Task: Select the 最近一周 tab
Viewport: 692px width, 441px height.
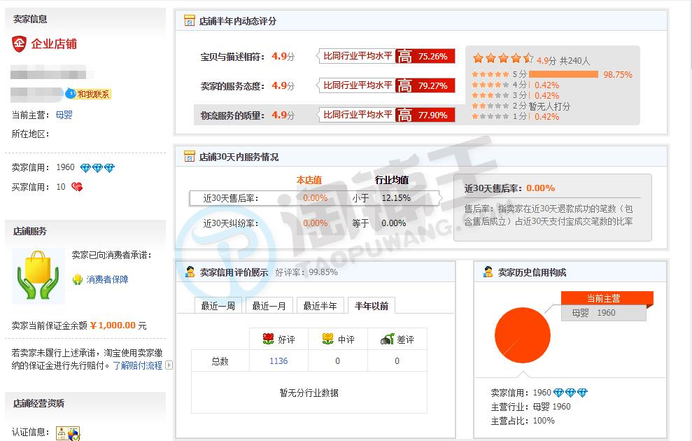Action: coord(217,306)
